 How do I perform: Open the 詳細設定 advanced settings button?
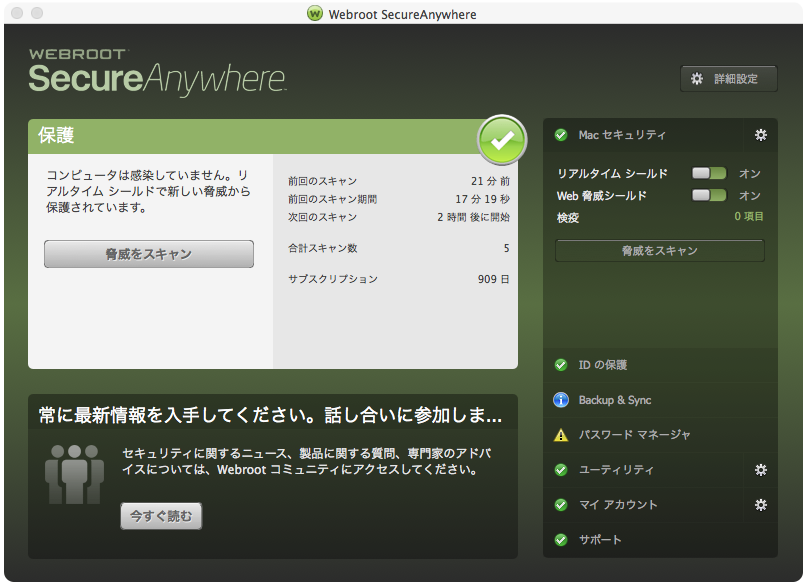coord(729,78)
